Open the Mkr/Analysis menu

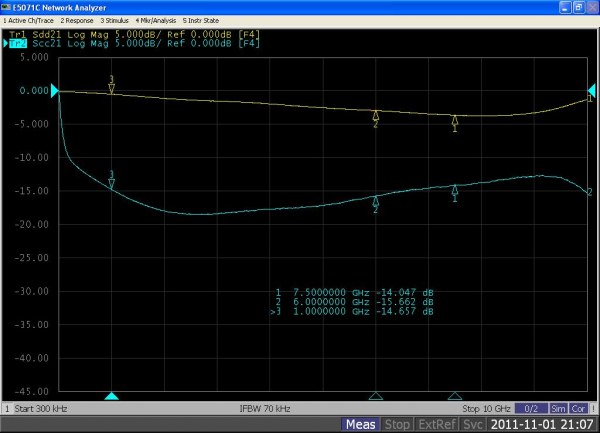(x=156, y=21)
